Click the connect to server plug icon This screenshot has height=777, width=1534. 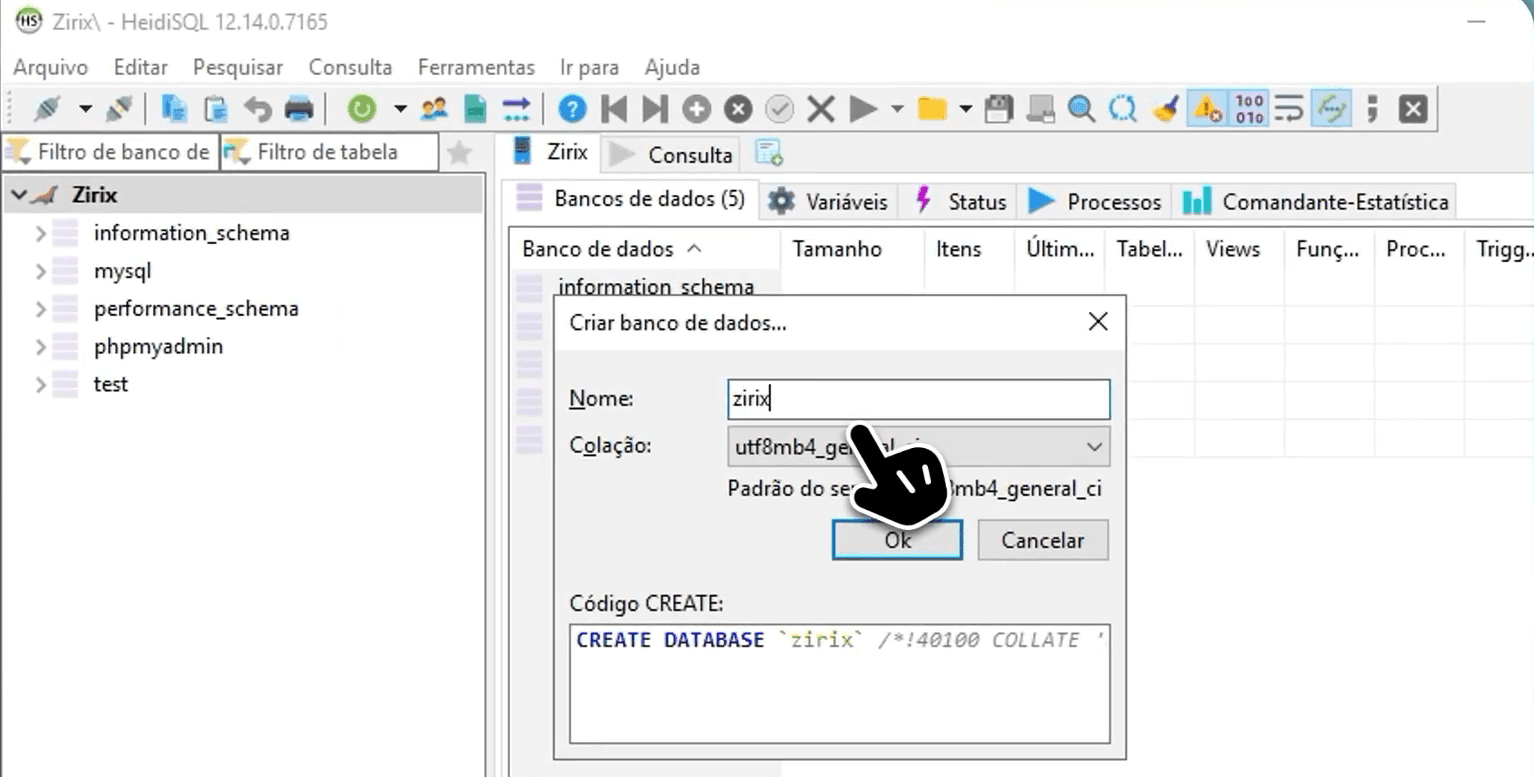[x=48, y=108]
